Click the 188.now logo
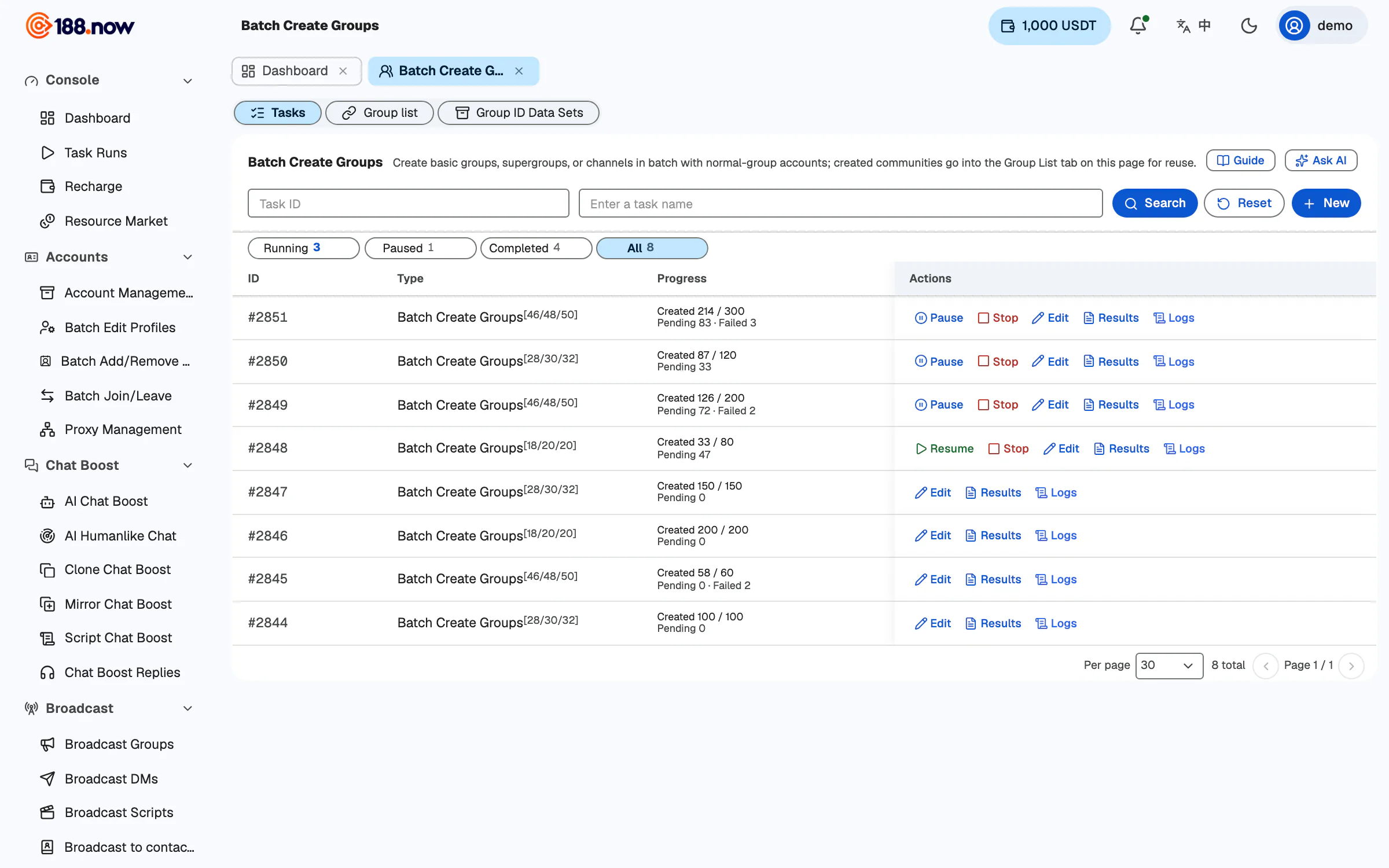Image resolution: width=1389 pixels, height=868 pixels. pos(80,25)
